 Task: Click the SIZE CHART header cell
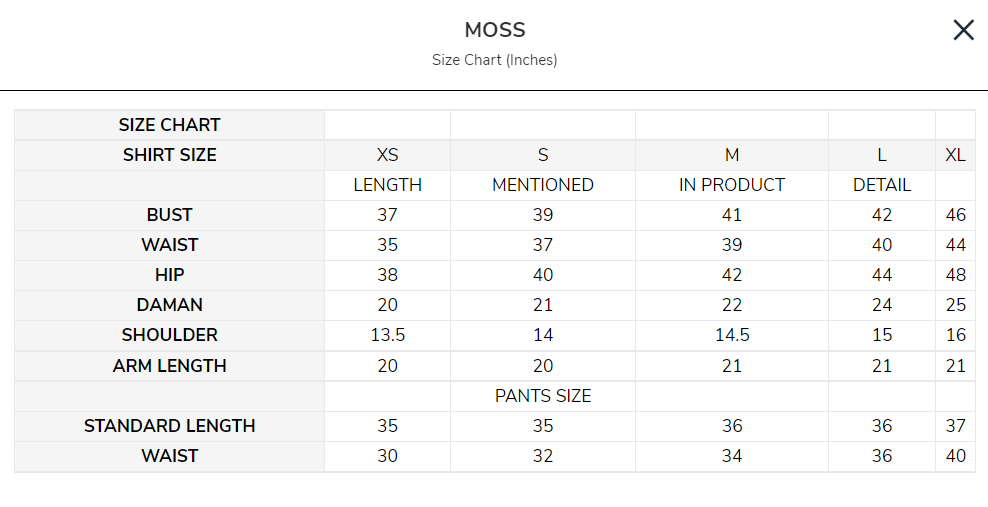coord(169,125)
